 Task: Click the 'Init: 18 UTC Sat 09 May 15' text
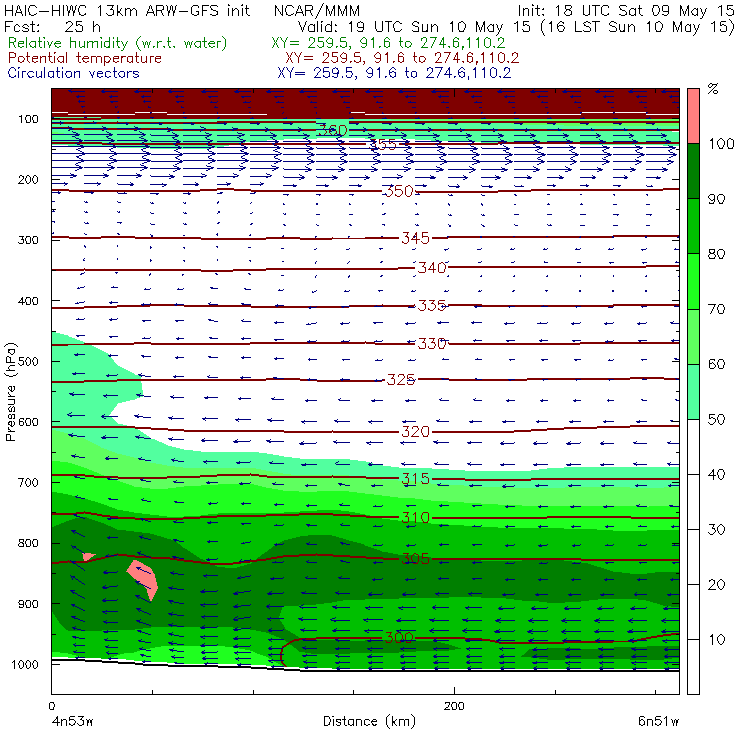[626, 11]
